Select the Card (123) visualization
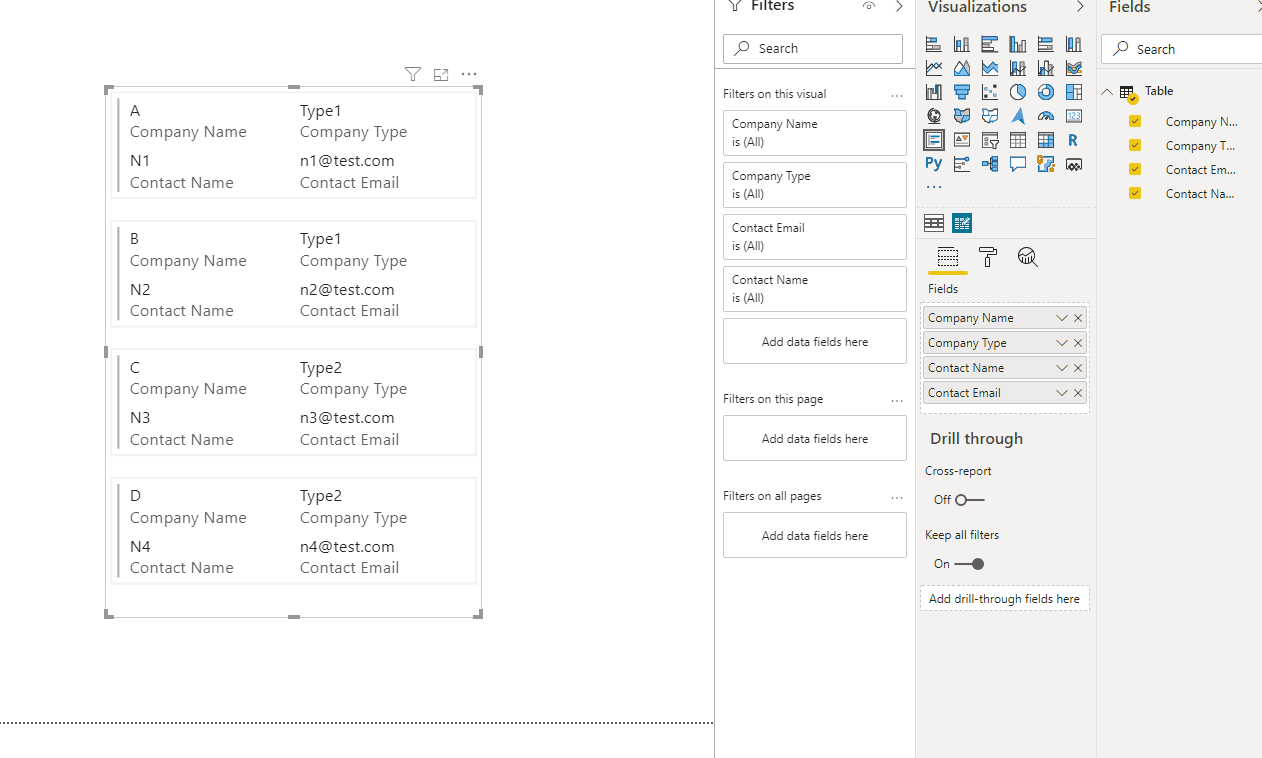 coord(1074,116)
